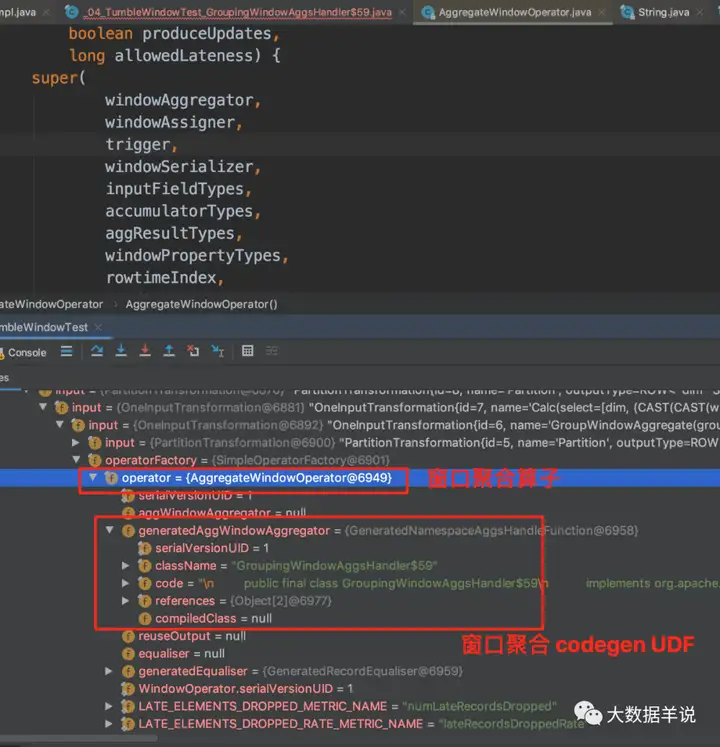Viewport: 720px width, 747px height.
Task: Click the Step Into debugger icon
Action: pos(121,351)
